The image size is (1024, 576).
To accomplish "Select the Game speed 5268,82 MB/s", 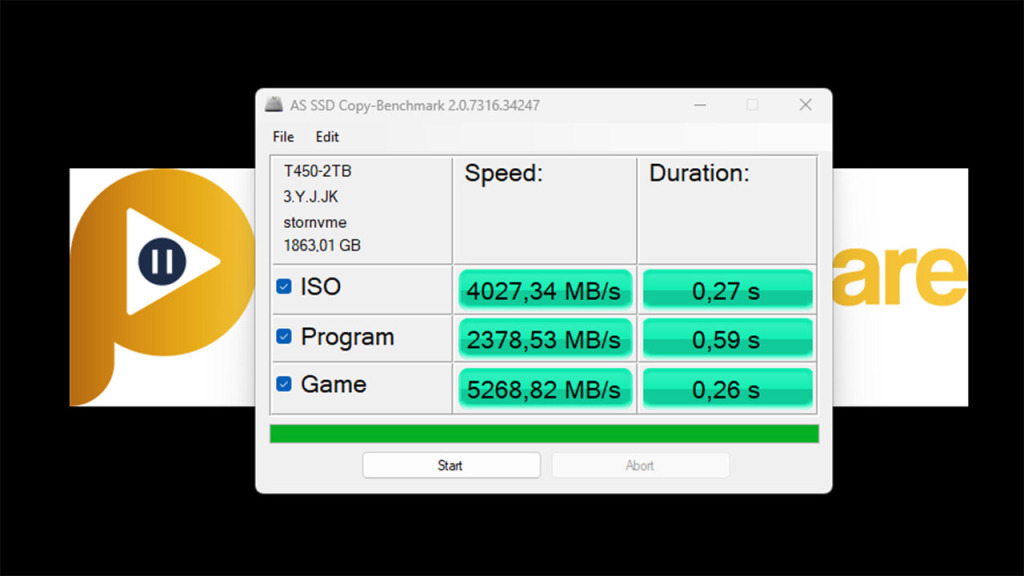I will pyautogui.click(x=545, y=389).
